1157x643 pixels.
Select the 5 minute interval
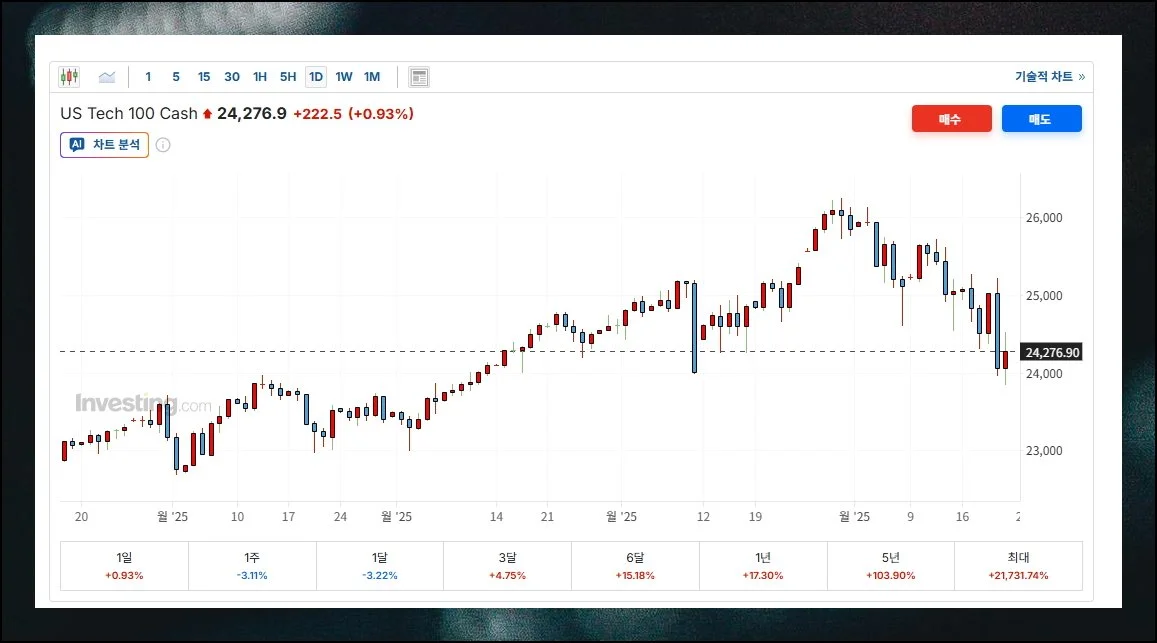(x=176, y=77)
